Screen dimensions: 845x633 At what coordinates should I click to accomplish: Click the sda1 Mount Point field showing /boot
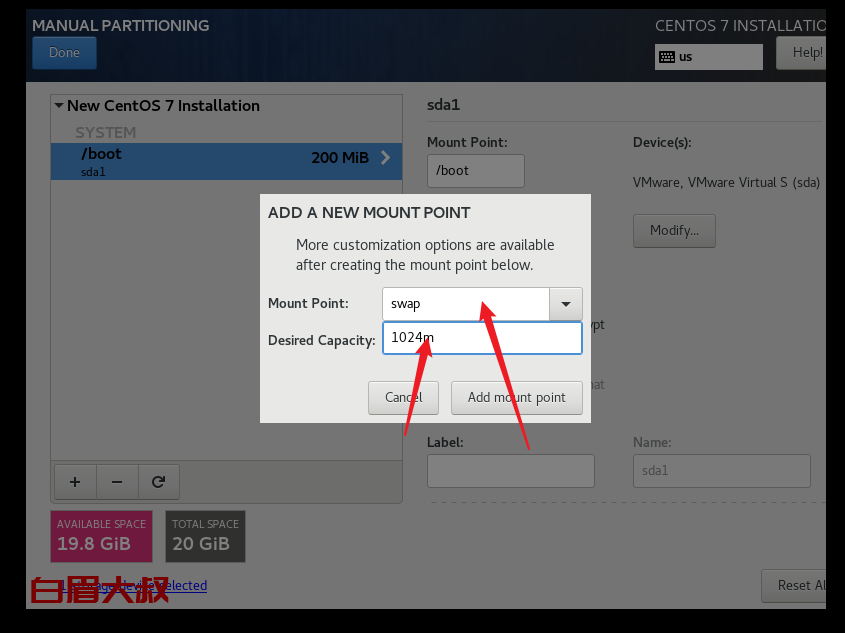pyautogui.click(x=476, y=171)
